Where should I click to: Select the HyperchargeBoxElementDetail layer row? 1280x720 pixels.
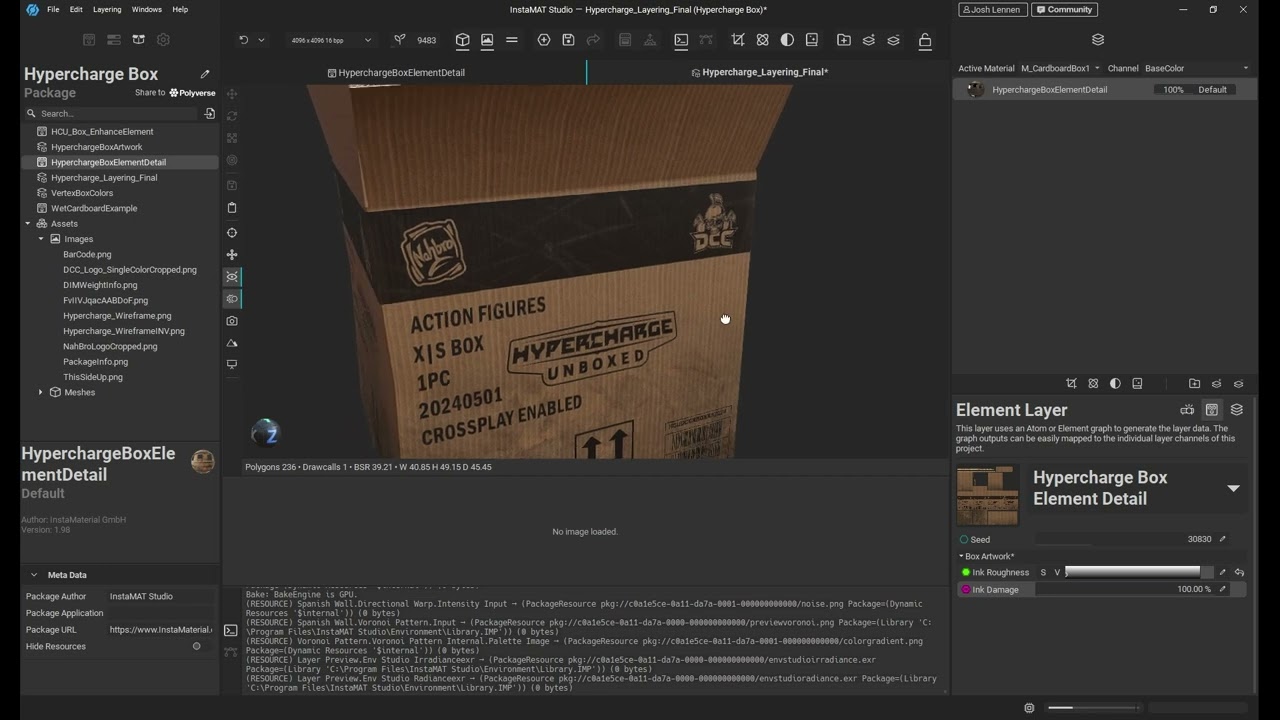pyautogui.click(x=1105, y=89)
